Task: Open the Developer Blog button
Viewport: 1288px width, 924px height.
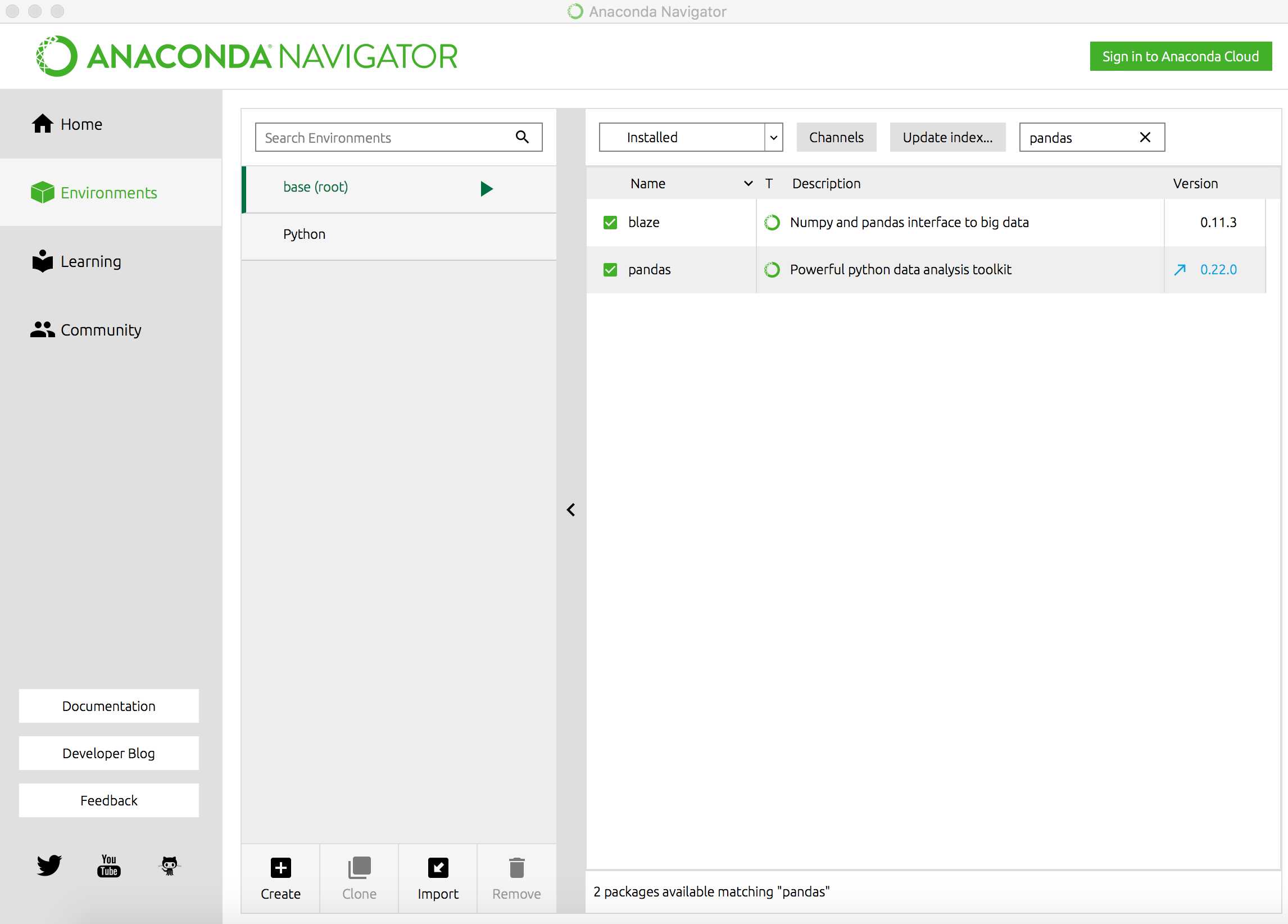Action: 108,753
